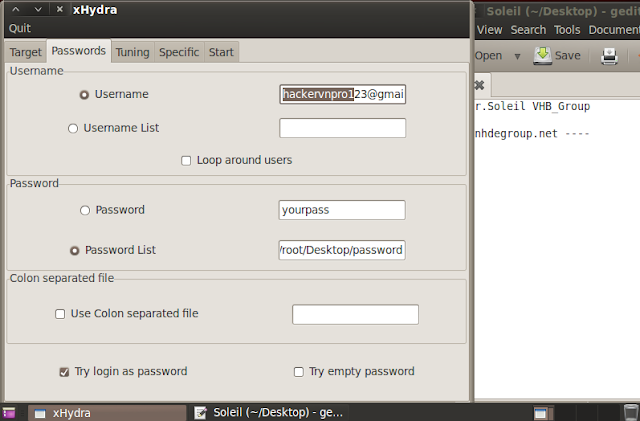Click the up arrow in xHydra title bar

pos(16,9)
